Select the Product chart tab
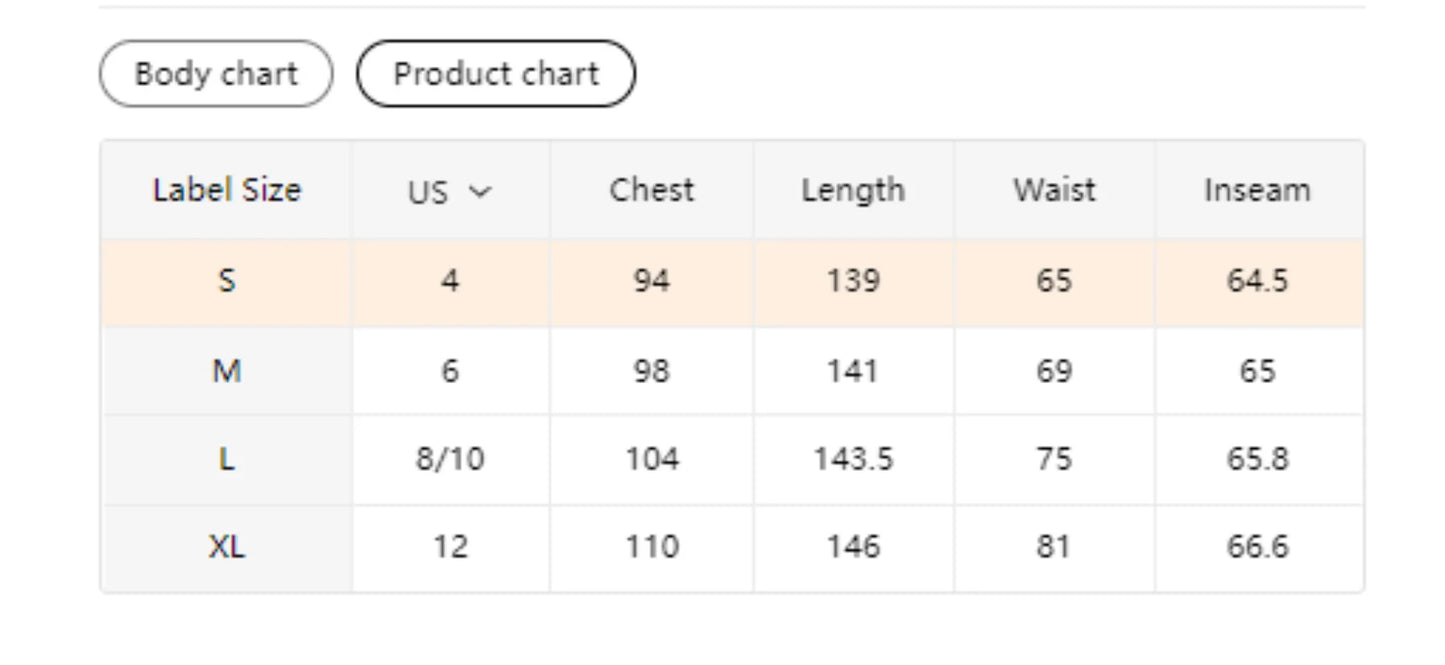This screenshot has height=665, width=1445. [x=496, y=74]
